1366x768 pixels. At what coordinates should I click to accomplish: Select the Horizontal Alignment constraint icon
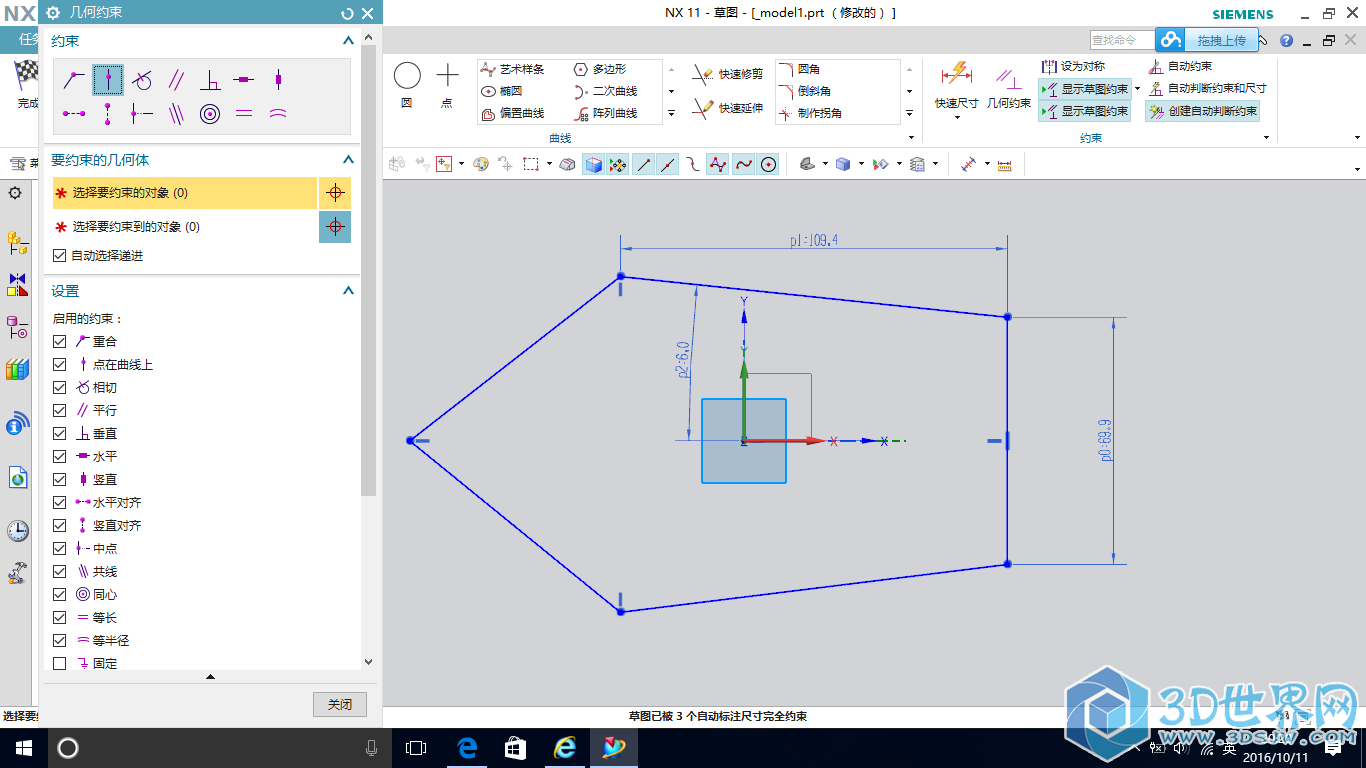pyautogui.click(x=73, y=114)
